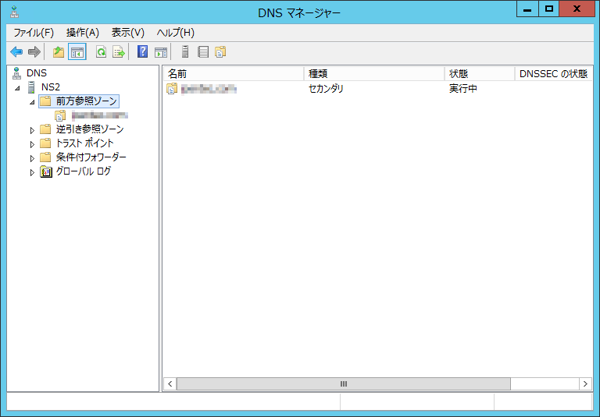600x417 pixels.
Task: Open the ファイル(F) menu
Action: coord(34,33)
